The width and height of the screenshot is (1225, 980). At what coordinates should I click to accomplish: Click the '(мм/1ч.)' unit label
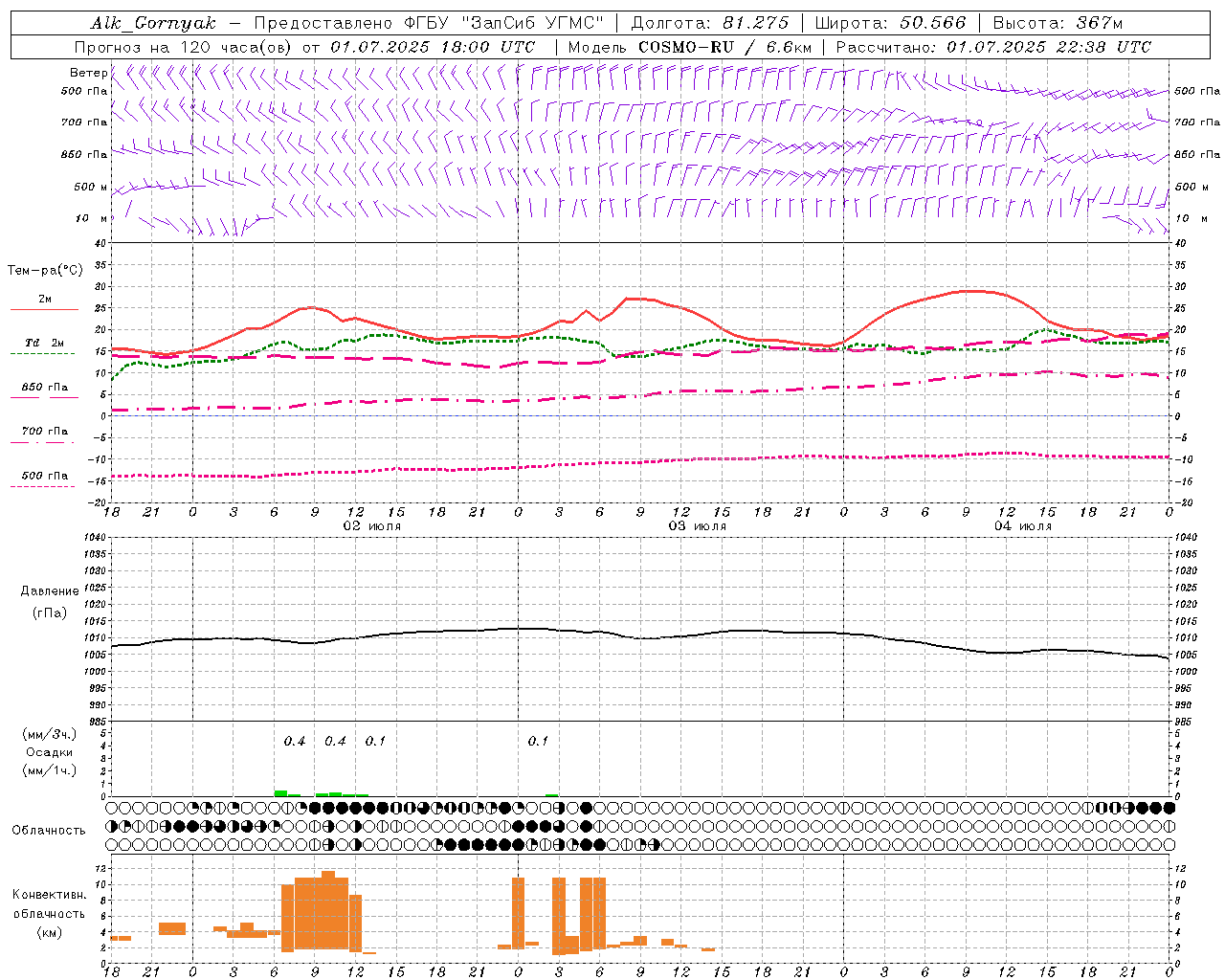(x=49, y=770)
